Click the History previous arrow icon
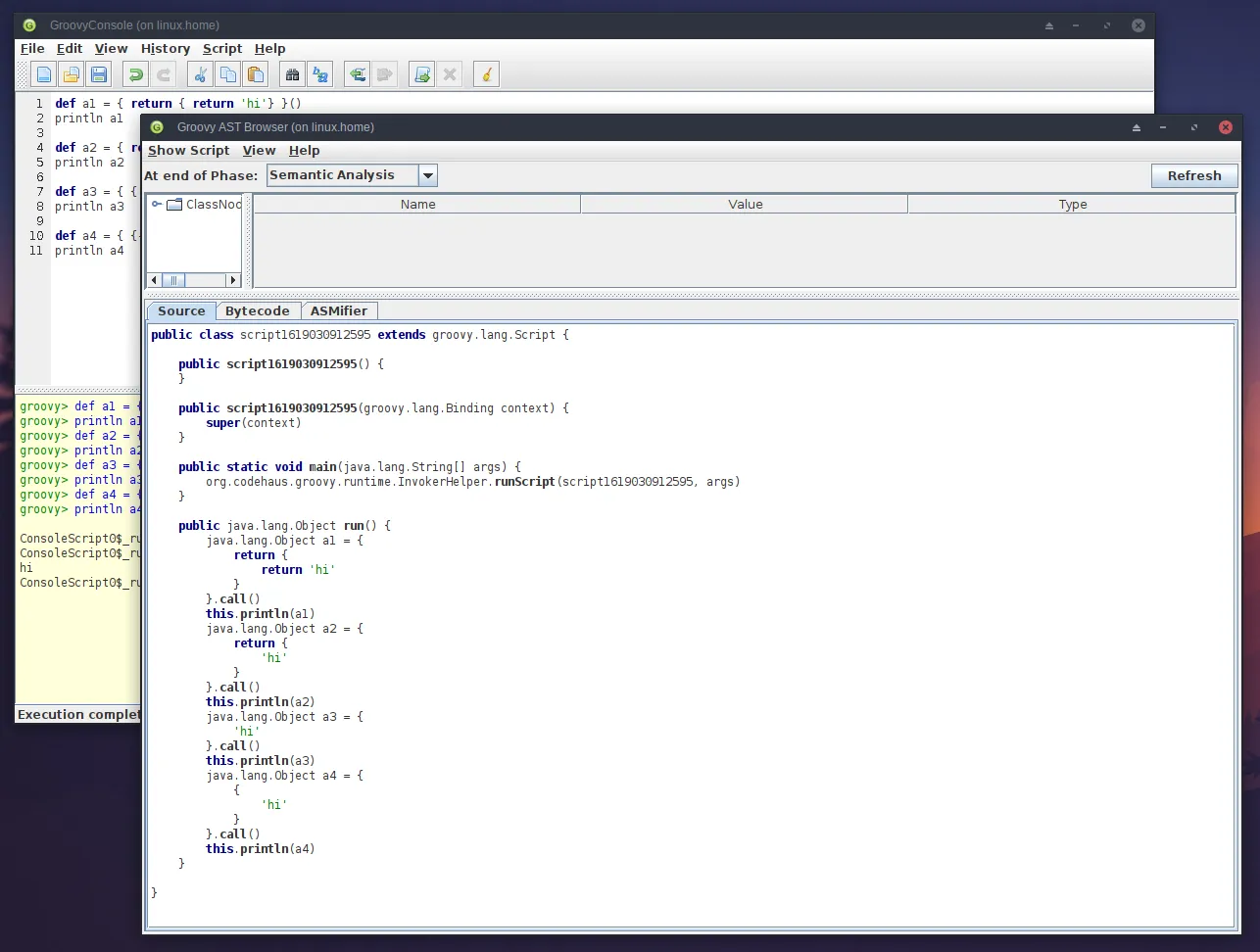The height and width of the screenshot is (952, 1260). coord(358,74)
